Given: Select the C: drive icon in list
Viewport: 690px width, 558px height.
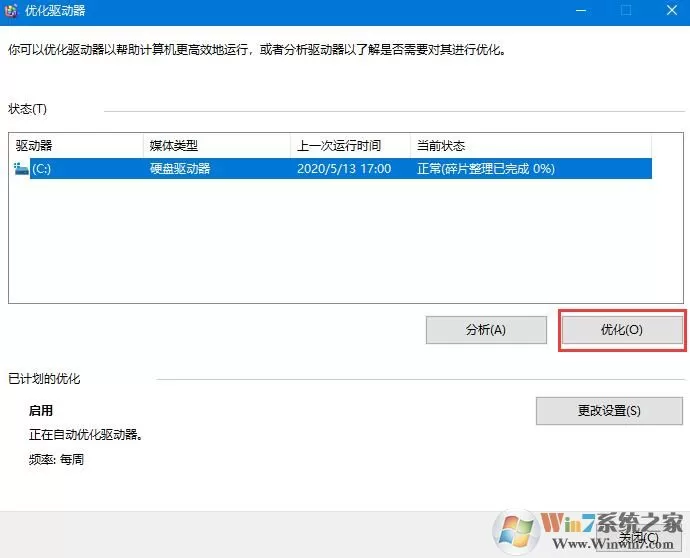Looking at the screenshot, I should (21, 169).
